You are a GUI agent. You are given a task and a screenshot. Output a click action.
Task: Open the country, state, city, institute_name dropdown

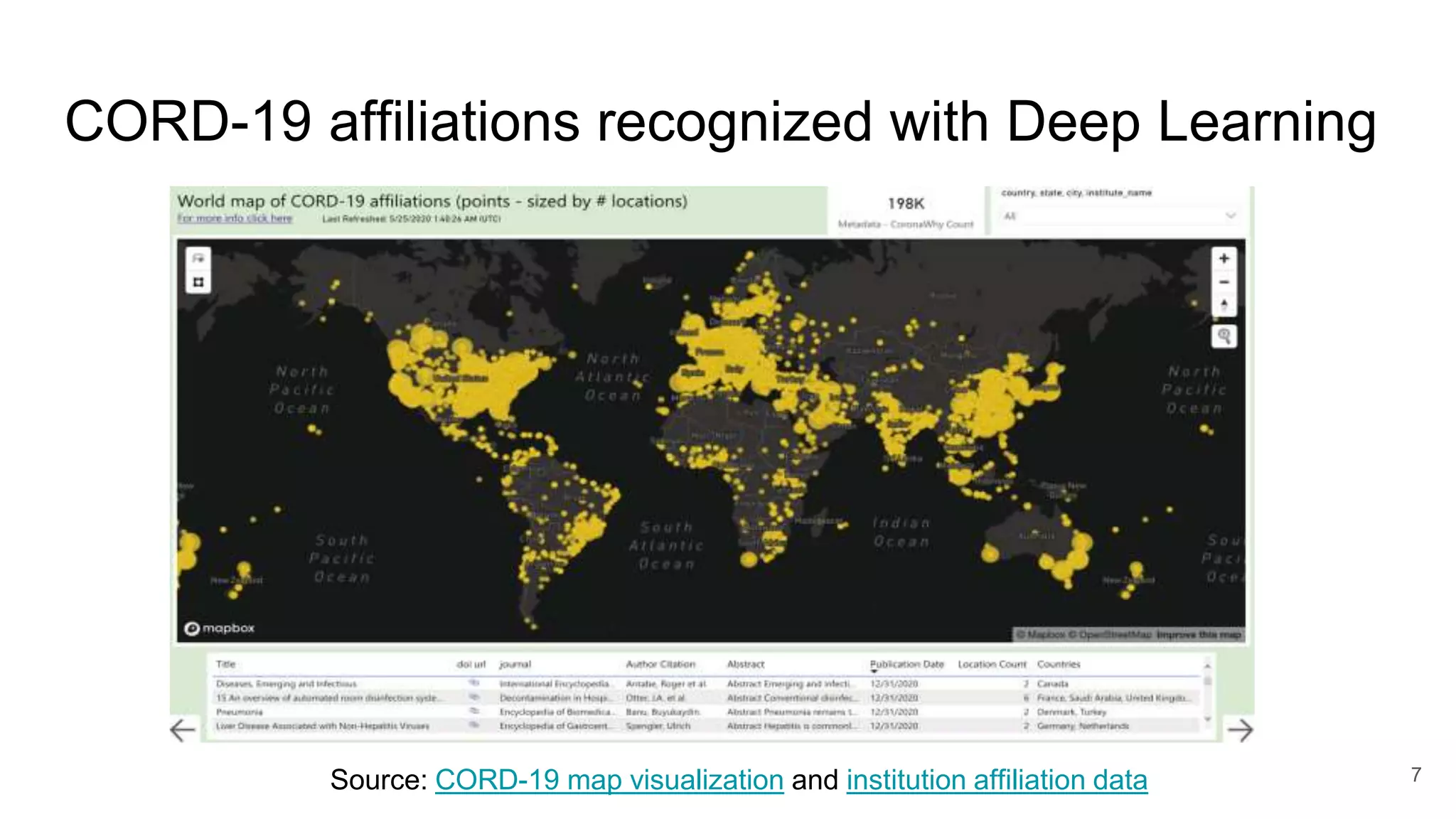click(x=1120, y=215)
